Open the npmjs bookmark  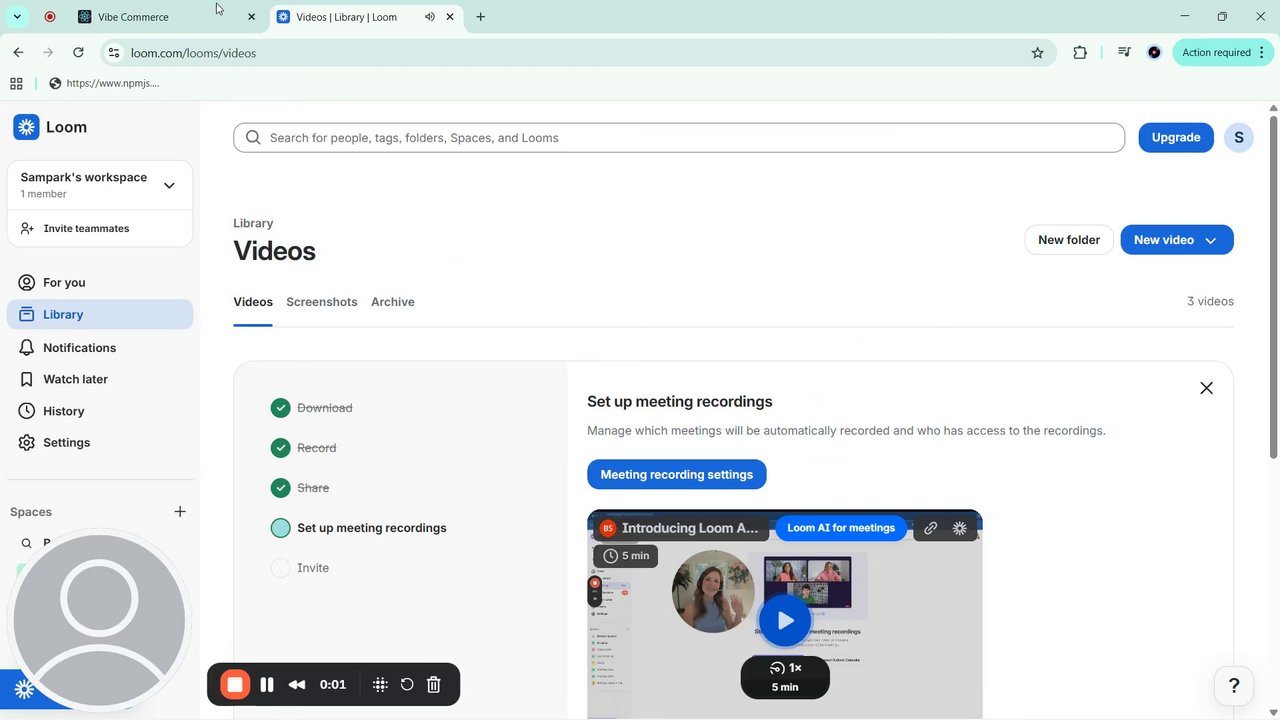point(104,84)
